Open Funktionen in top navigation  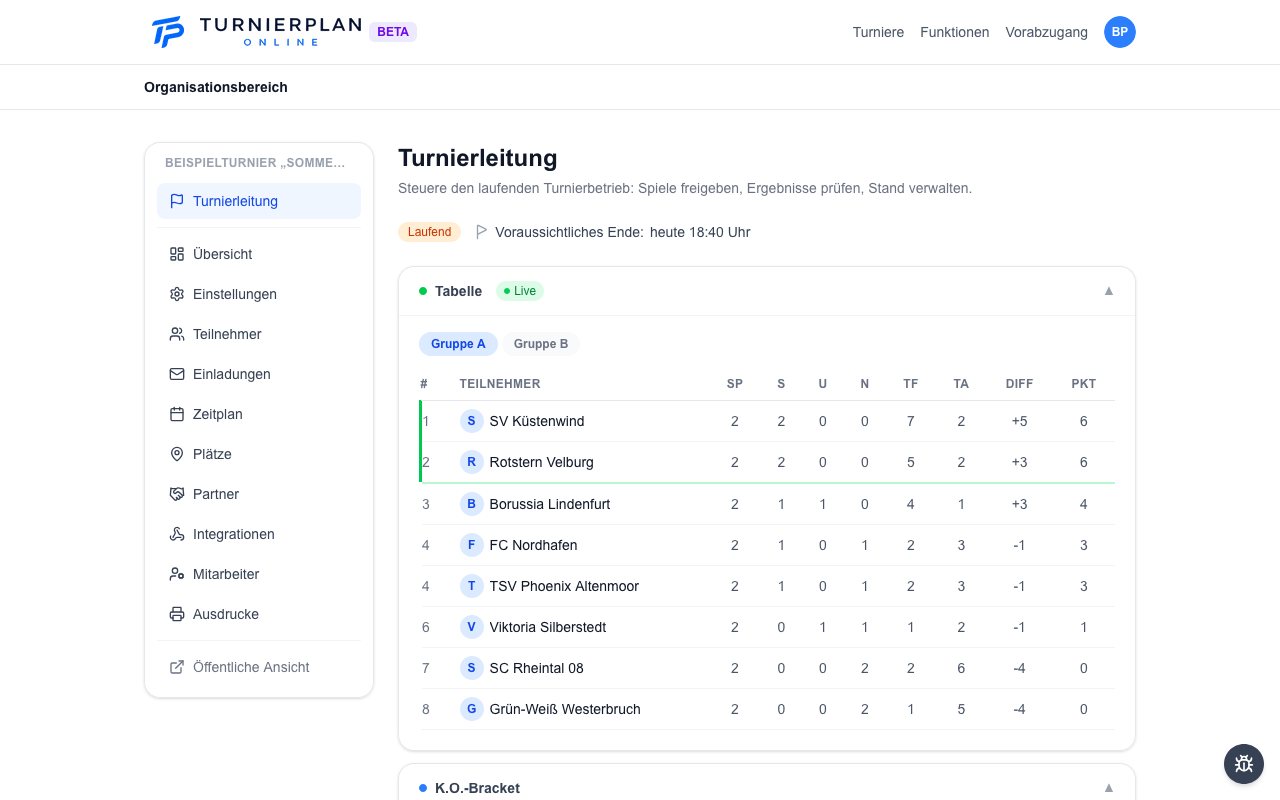coord(955,32)
